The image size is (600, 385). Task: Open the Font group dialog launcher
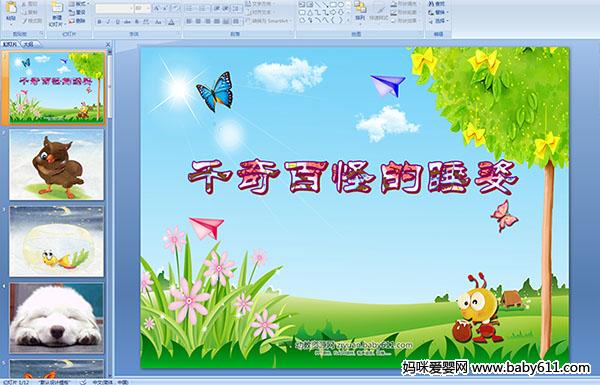(x=178, y=34)
